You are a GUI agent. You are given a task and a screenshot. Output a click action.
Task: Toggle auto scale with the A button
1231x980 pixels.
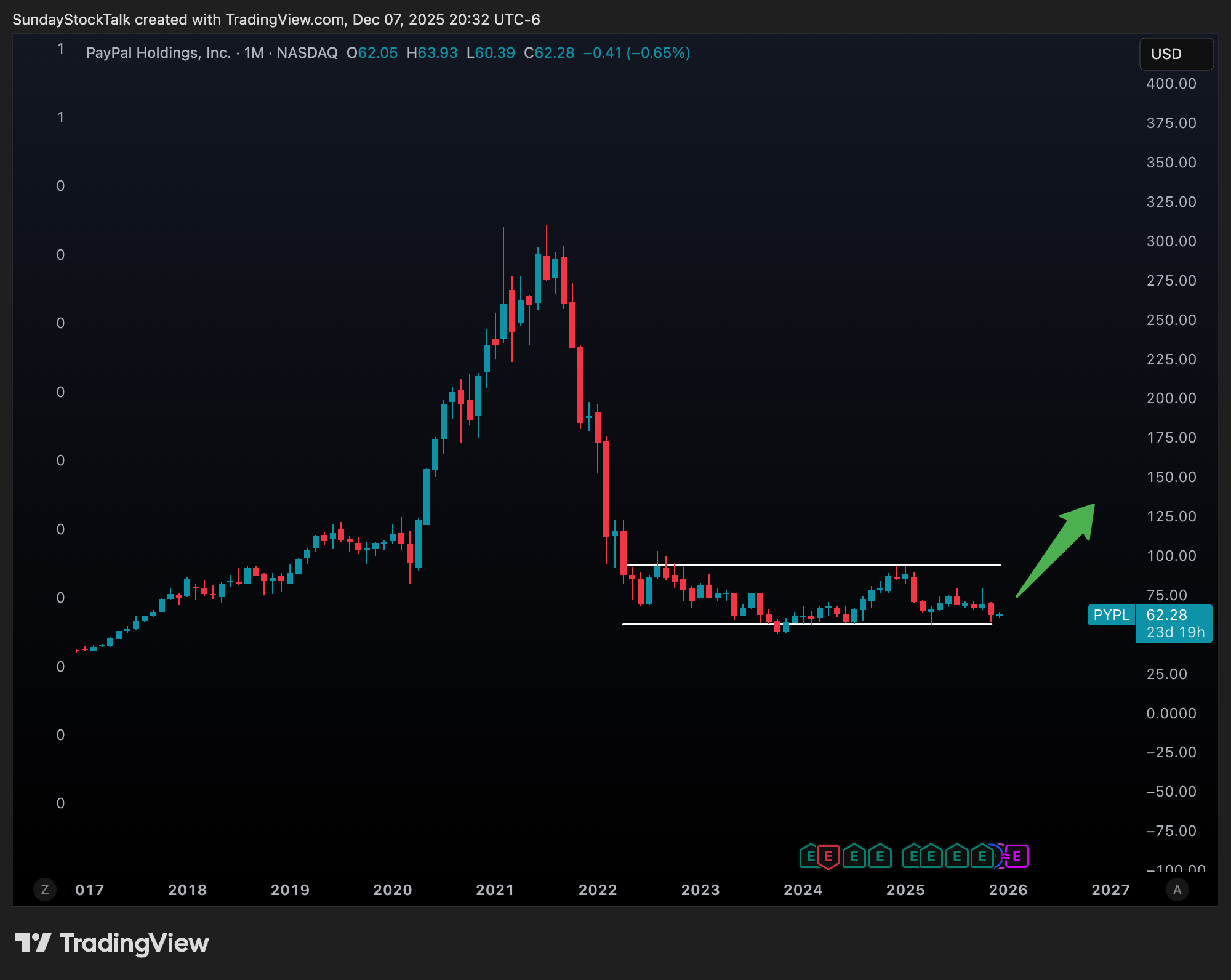pos(1177,890)
